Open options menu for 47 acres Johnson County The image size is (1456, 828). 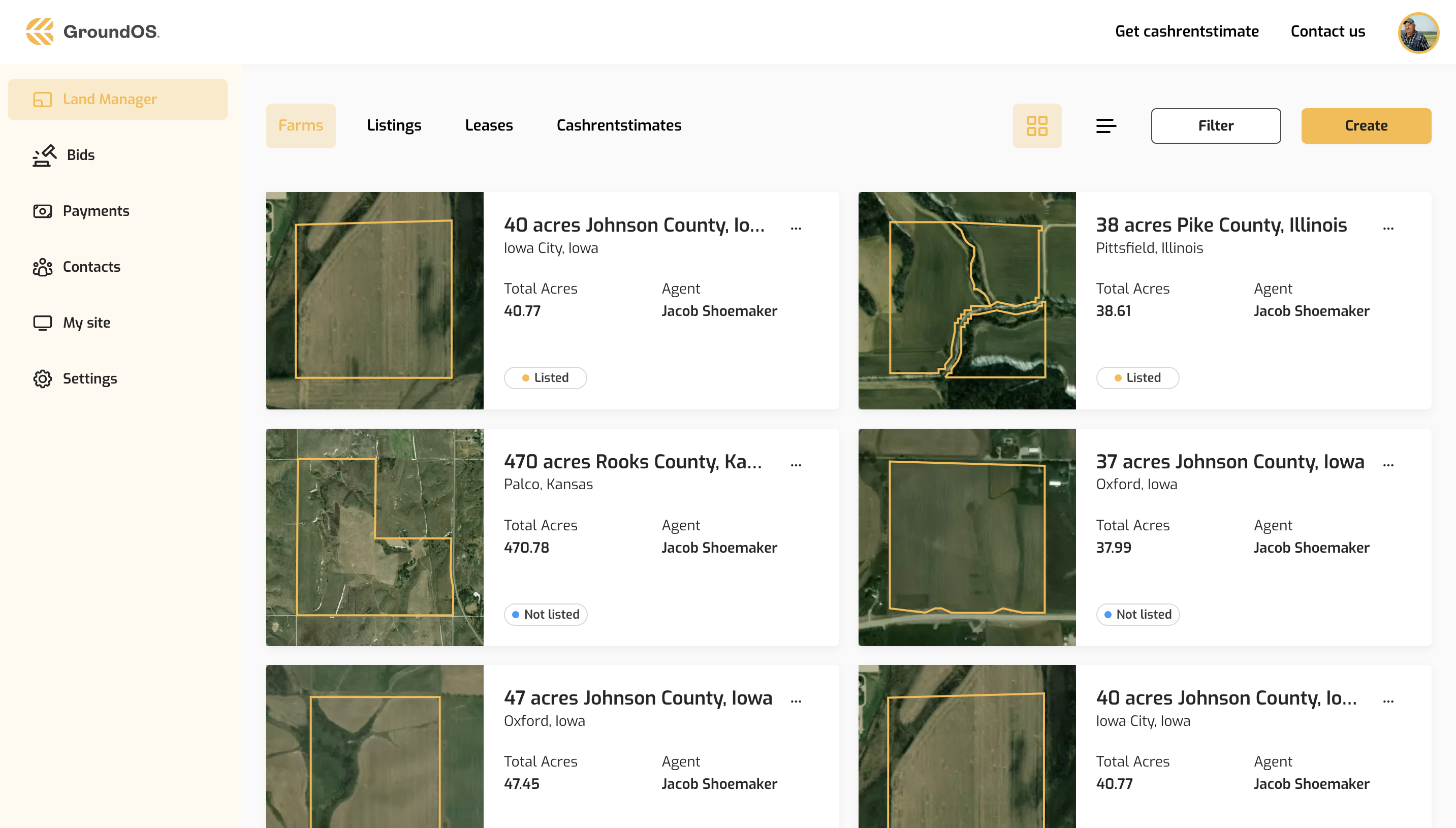796,700
